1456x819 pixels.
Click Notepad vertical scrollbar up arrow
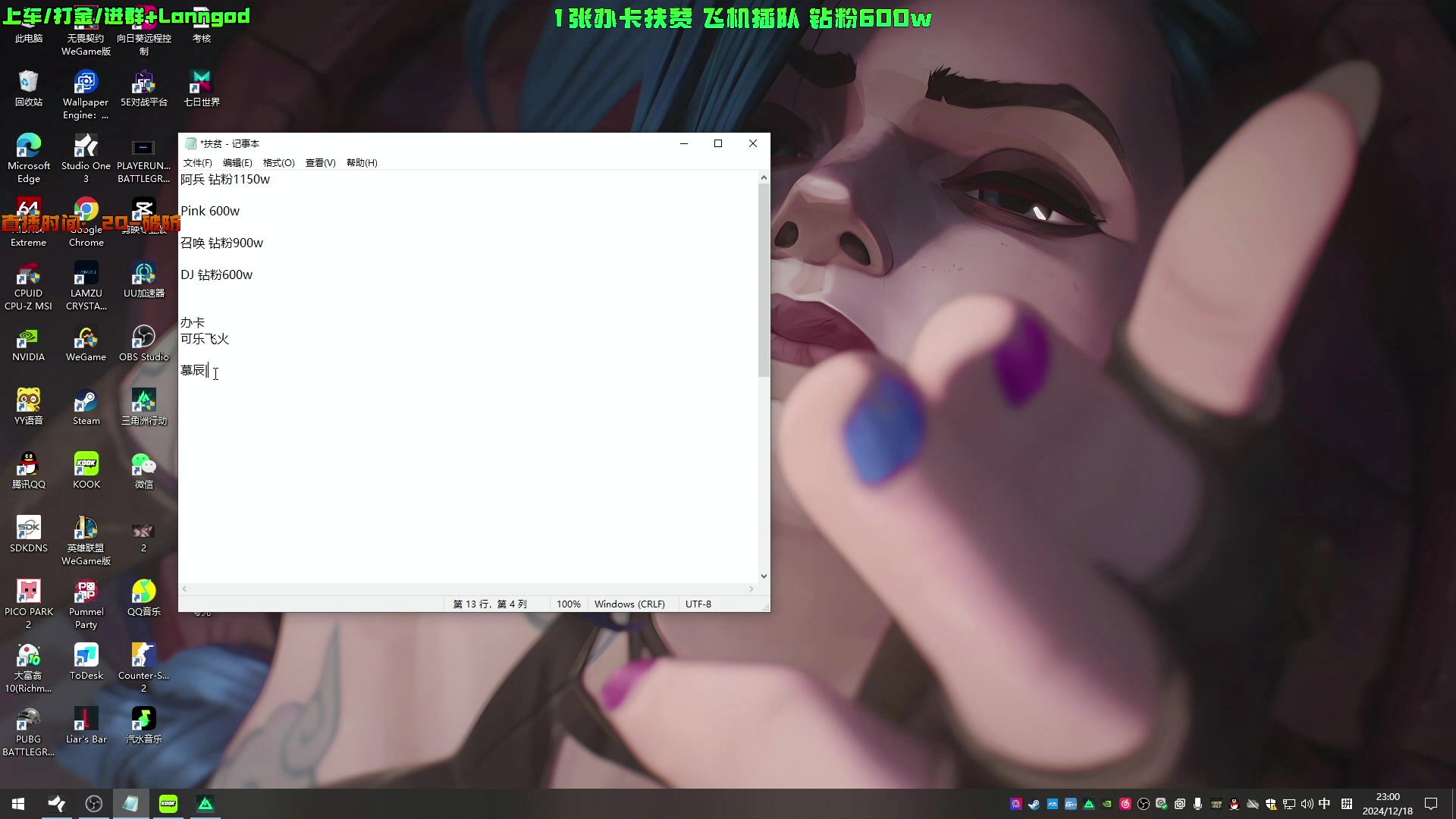[x=764, y=177]
